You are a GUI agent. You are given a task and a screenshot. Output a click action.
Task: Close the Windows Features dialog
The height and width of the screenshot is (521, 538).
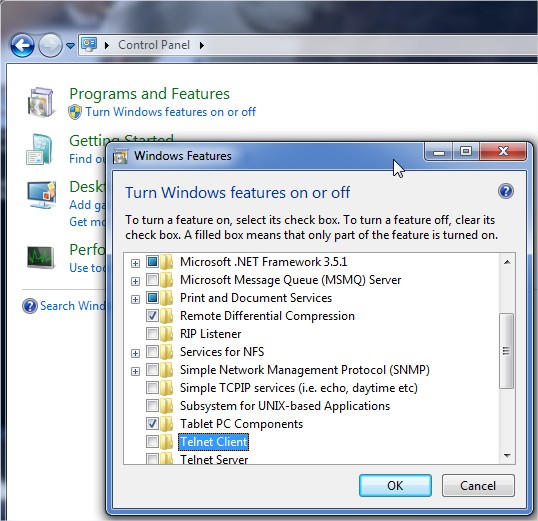click(x=503, y=151)
